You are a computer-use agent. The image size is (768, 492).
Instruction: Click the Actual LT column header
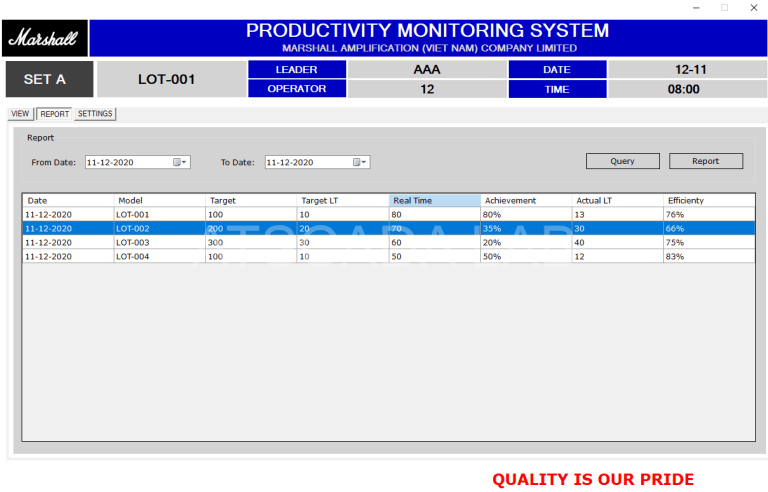[x=618, y=200]
